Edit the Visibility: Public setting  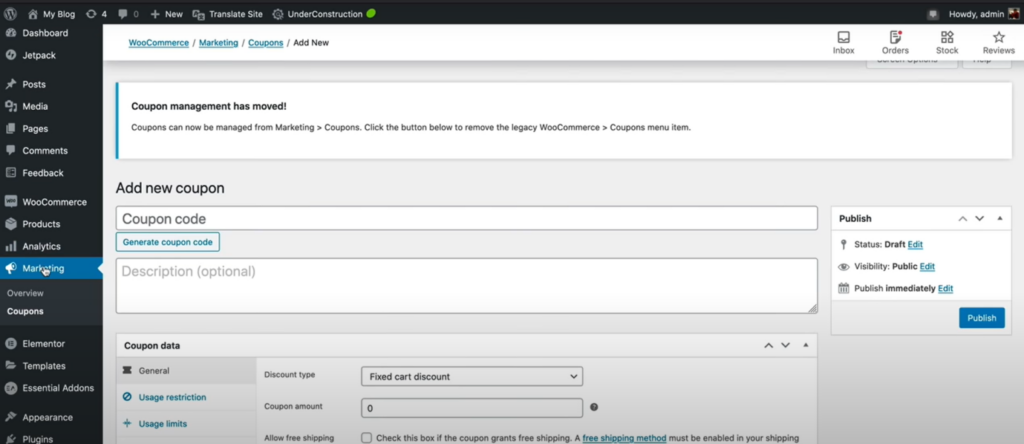[927, 266]
